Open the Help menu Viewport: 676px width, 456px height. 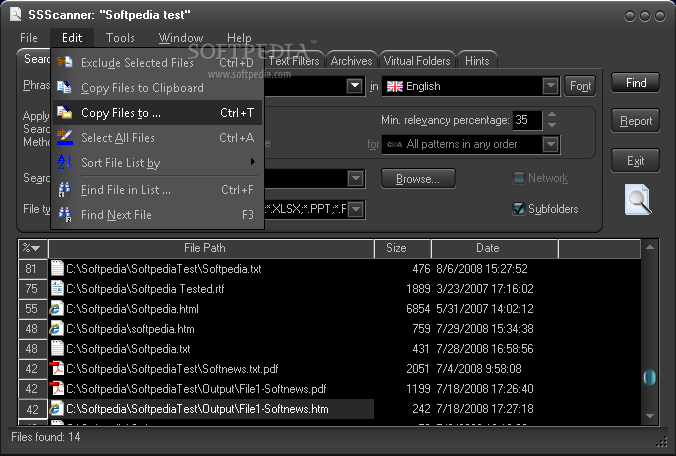coord(239,37)
